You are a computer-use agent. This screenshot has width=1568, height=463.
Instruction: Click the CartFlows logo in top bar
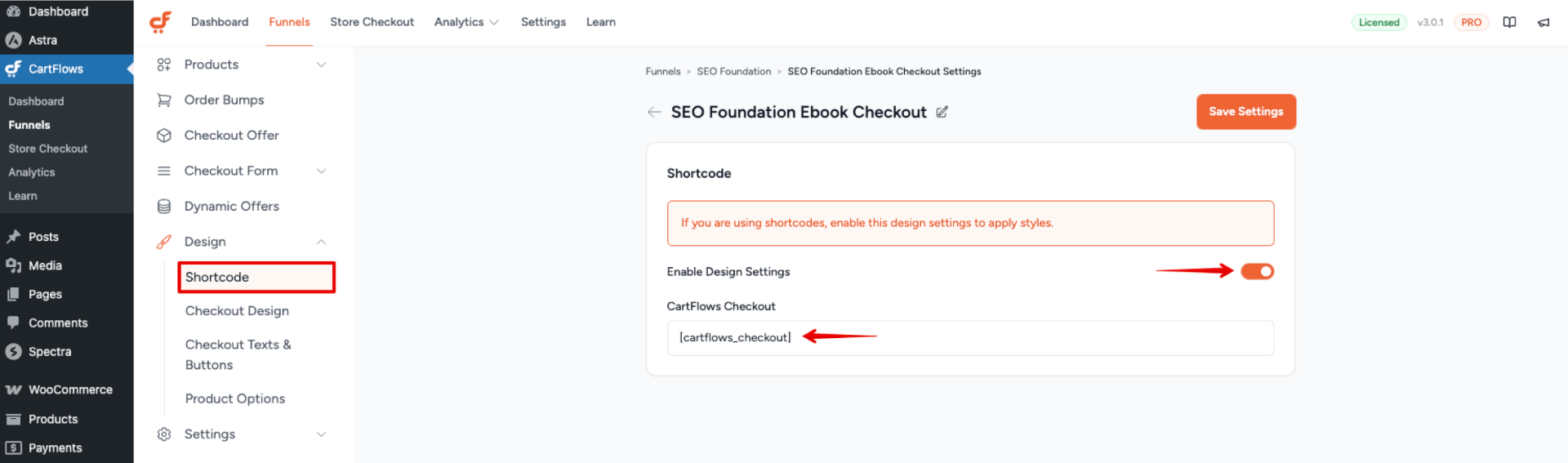160,22
